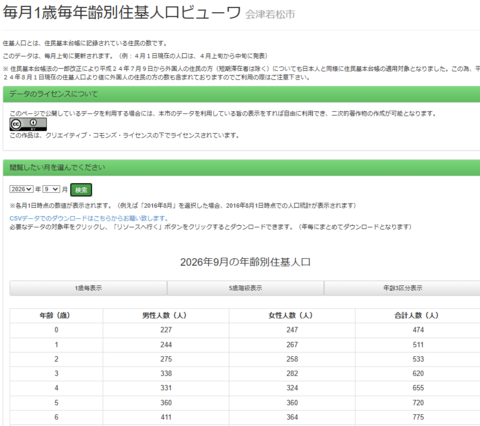Select female count 247 for age 0

[292, 330]
